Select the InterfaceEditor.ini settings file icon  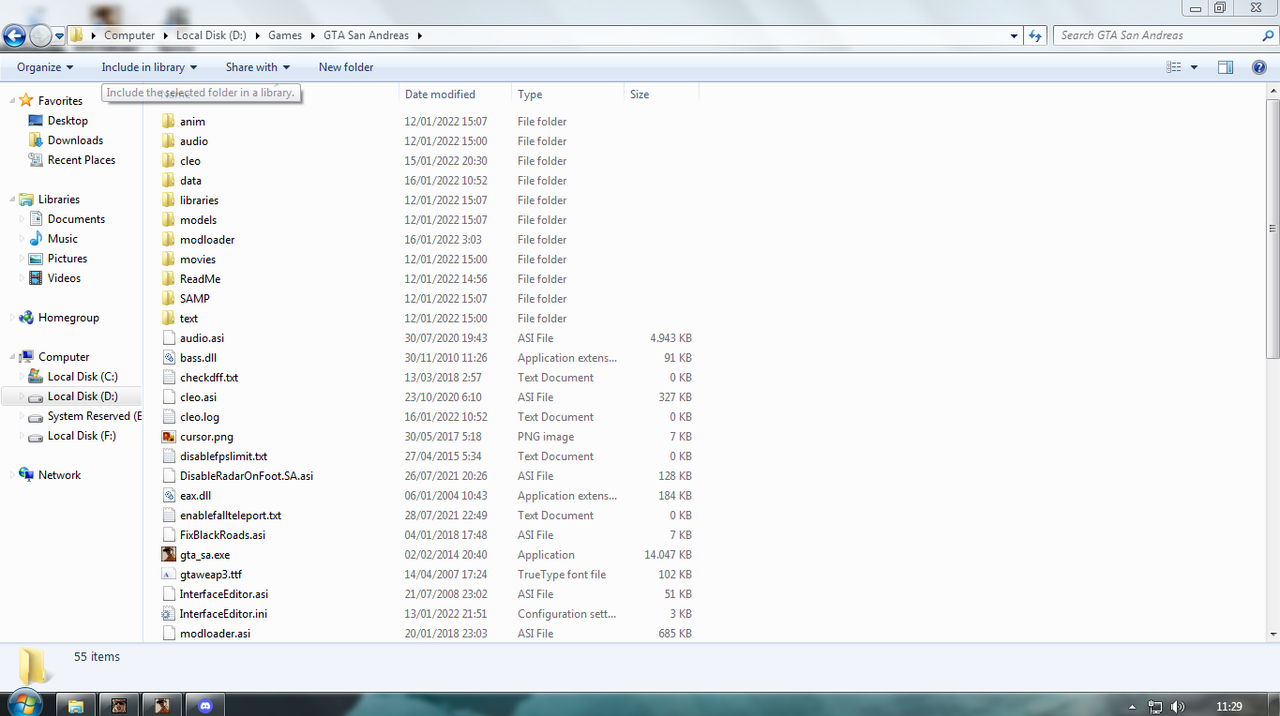[x=169, y=613]
